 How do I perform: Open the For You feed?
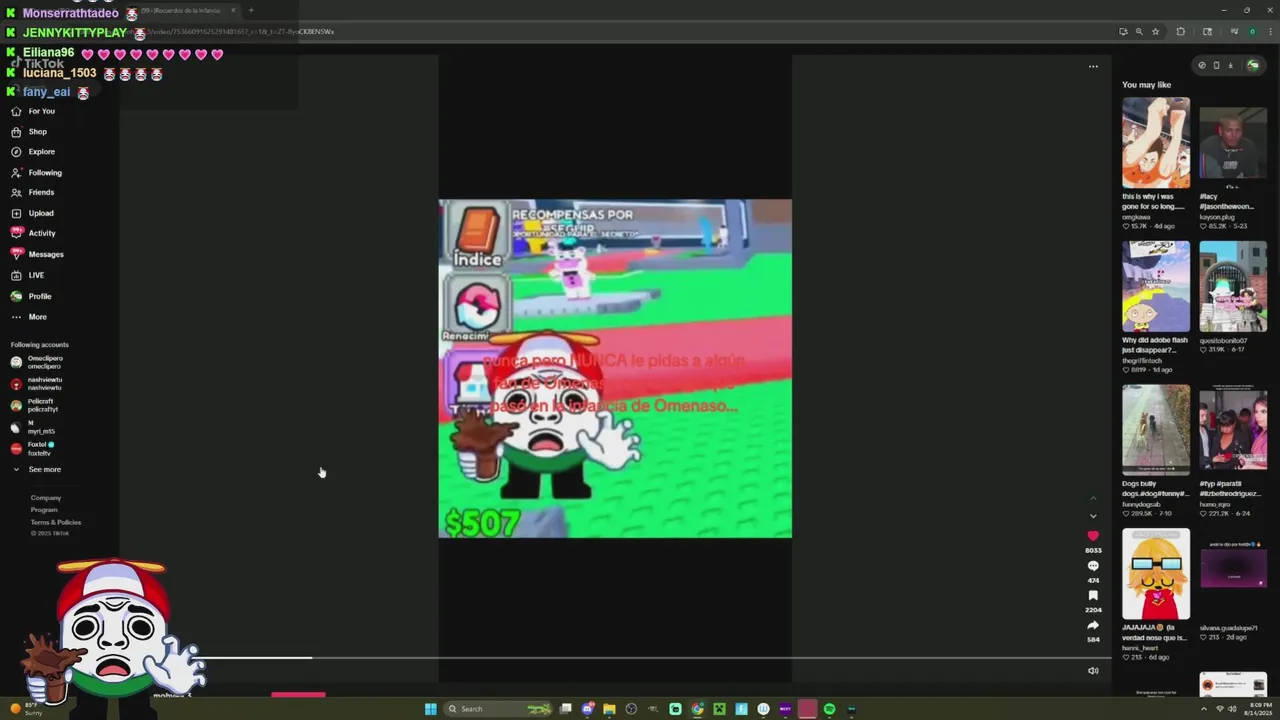click(x=33, y=111)
